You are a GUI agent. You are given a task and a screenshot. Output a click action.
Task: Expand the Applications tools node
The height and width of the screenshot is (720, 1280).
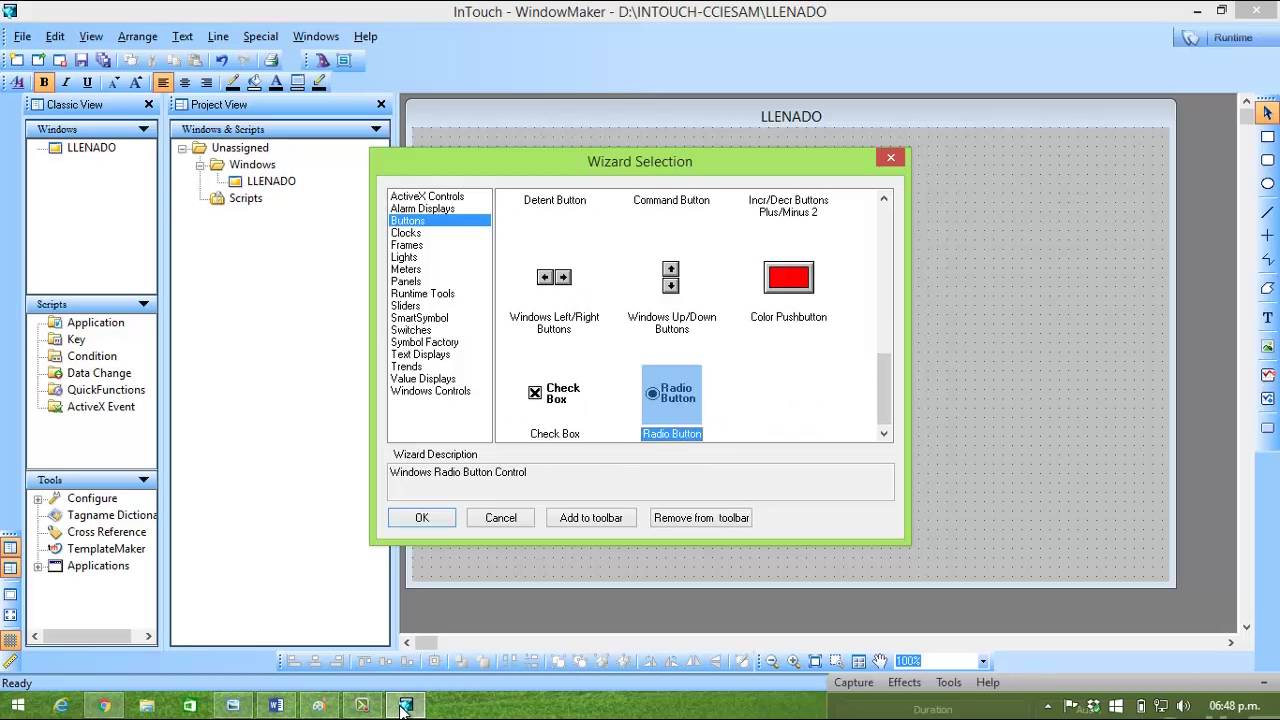[x=38, y=567]
